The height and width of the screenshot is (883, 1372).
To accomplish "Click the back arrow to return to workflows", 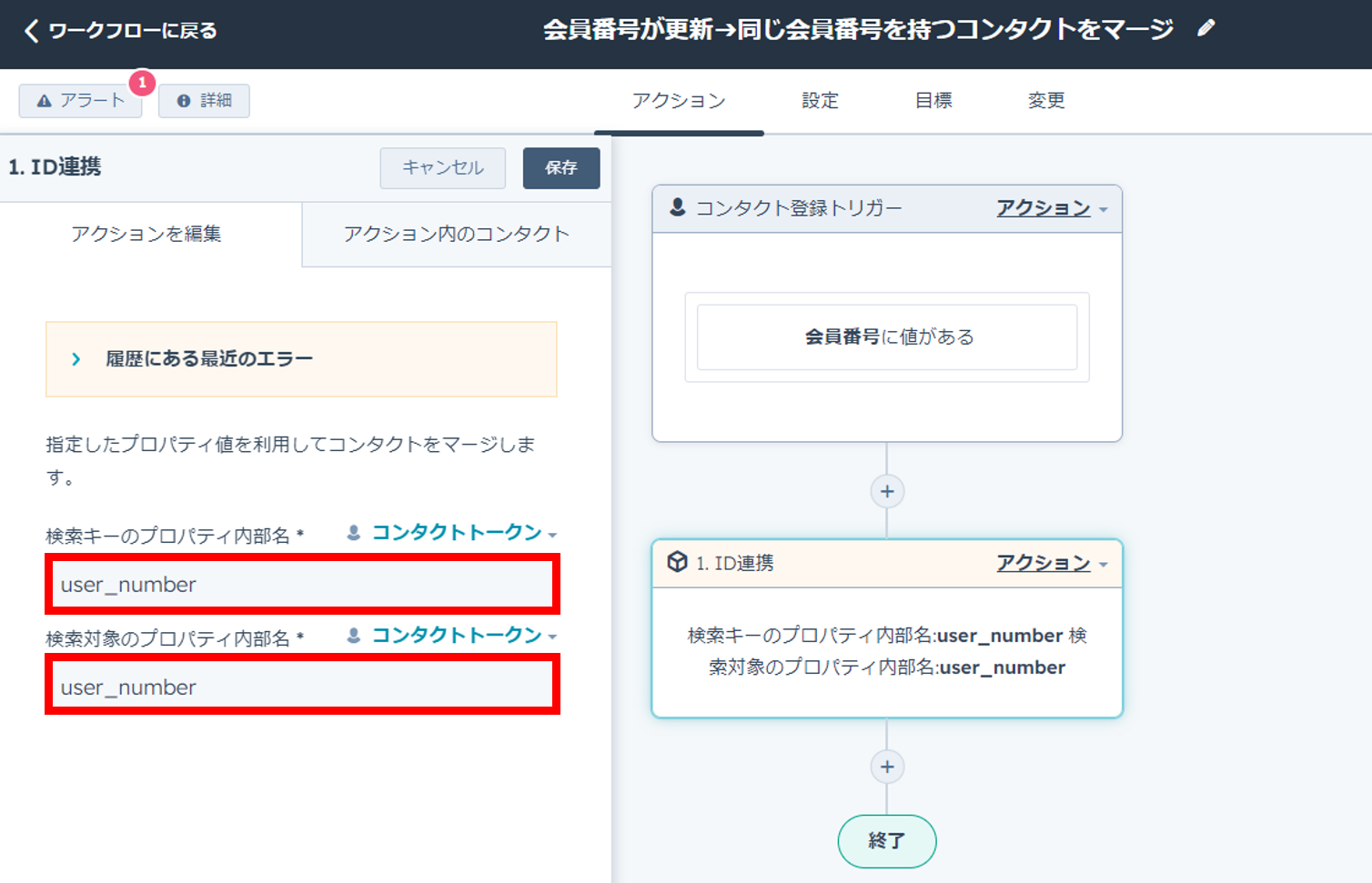I will click(x=32, y=31).
